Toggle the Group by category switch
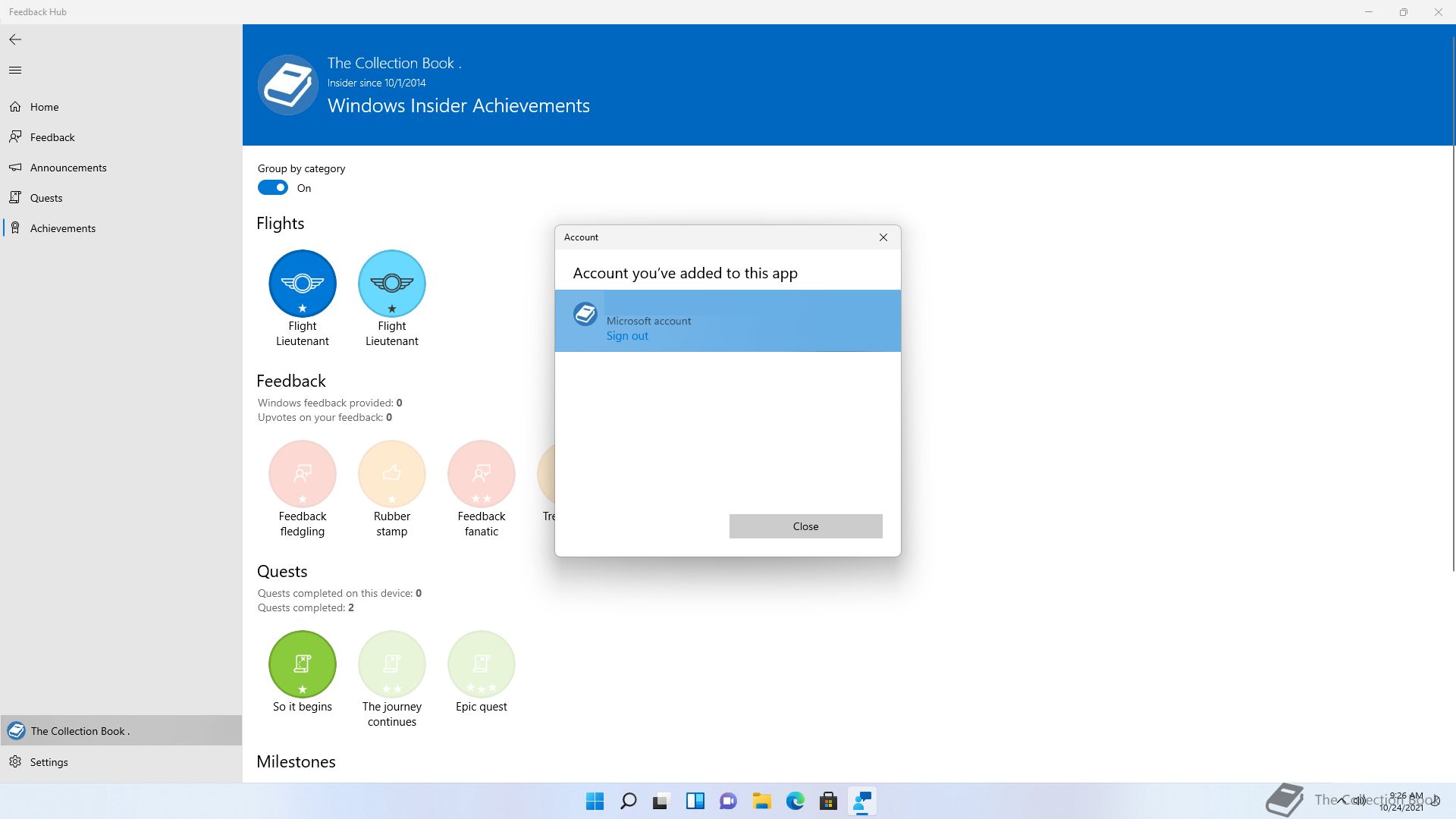Image resolution: width=1456 pixels, height=819 pixels. [273, 188]
